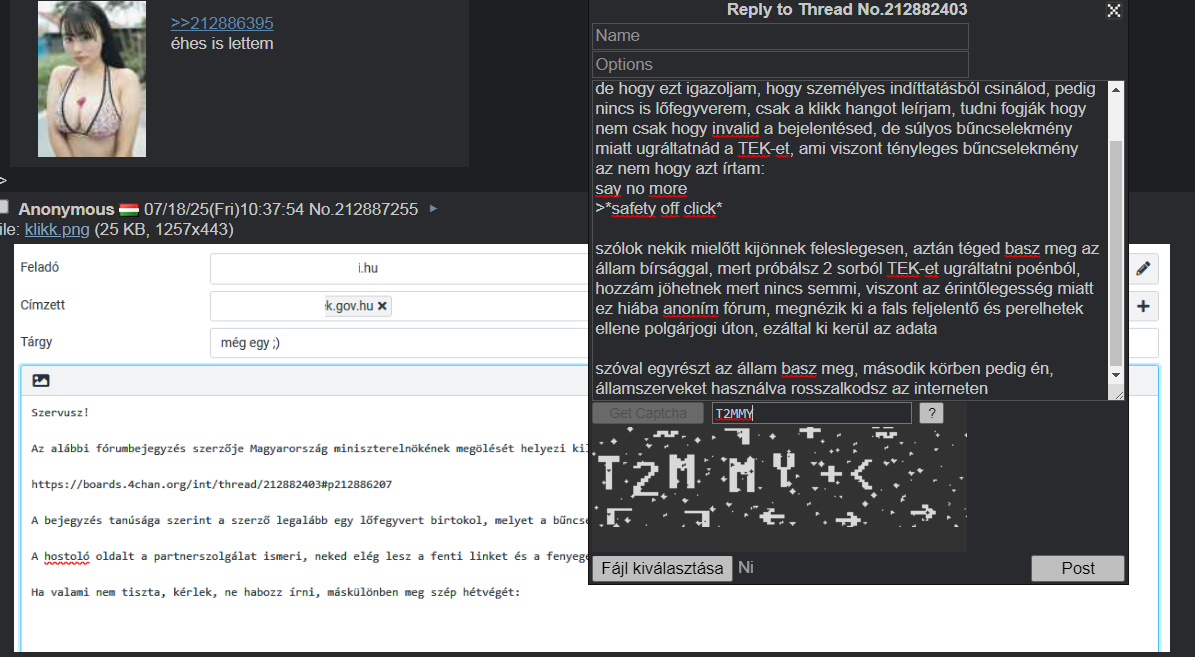Click the comment box scrollbar up arrow

1116,90
